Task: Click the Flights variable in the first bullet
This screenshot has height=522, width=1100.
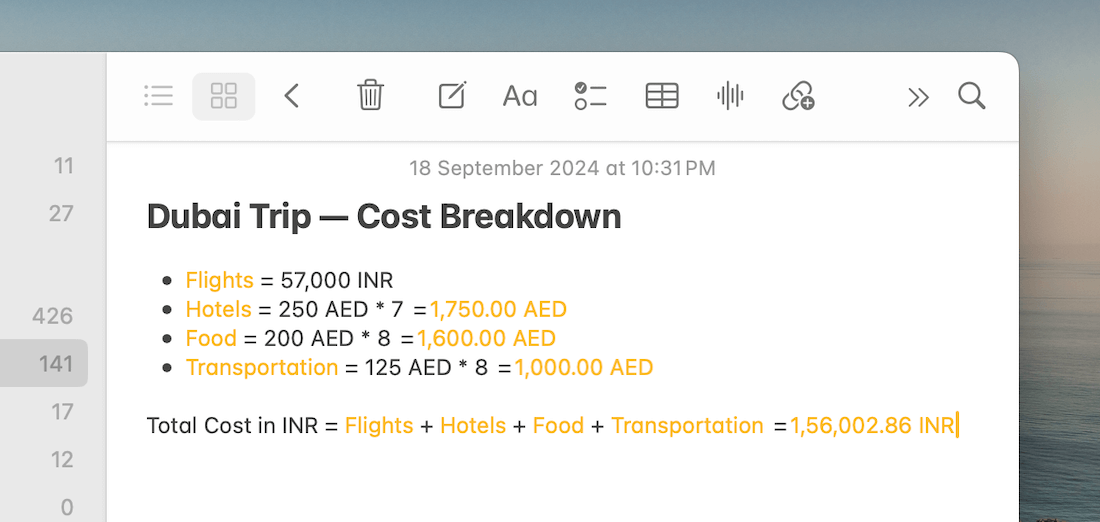Action: click(219, 280)
